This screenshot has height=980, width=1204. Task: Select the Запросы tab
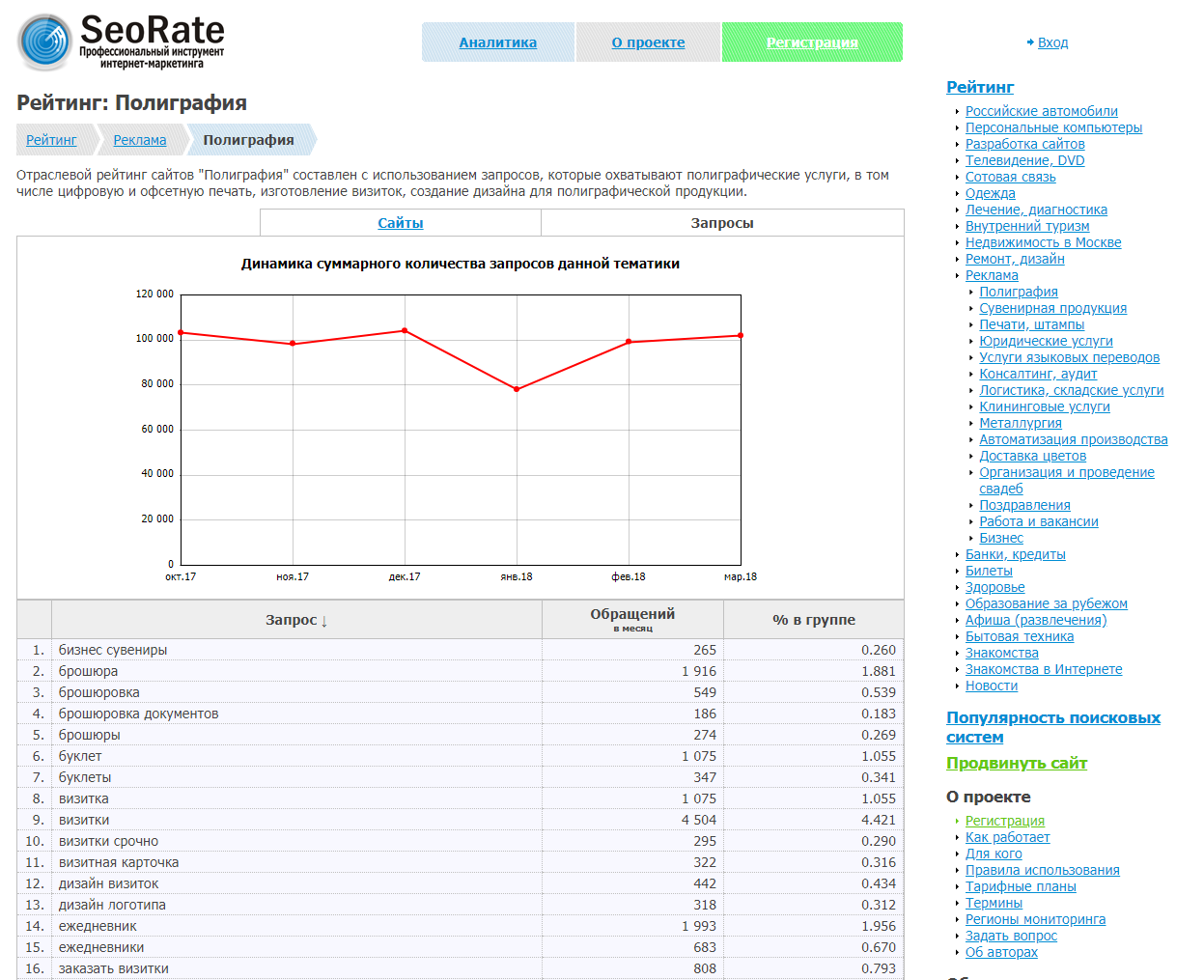(722, 223)
